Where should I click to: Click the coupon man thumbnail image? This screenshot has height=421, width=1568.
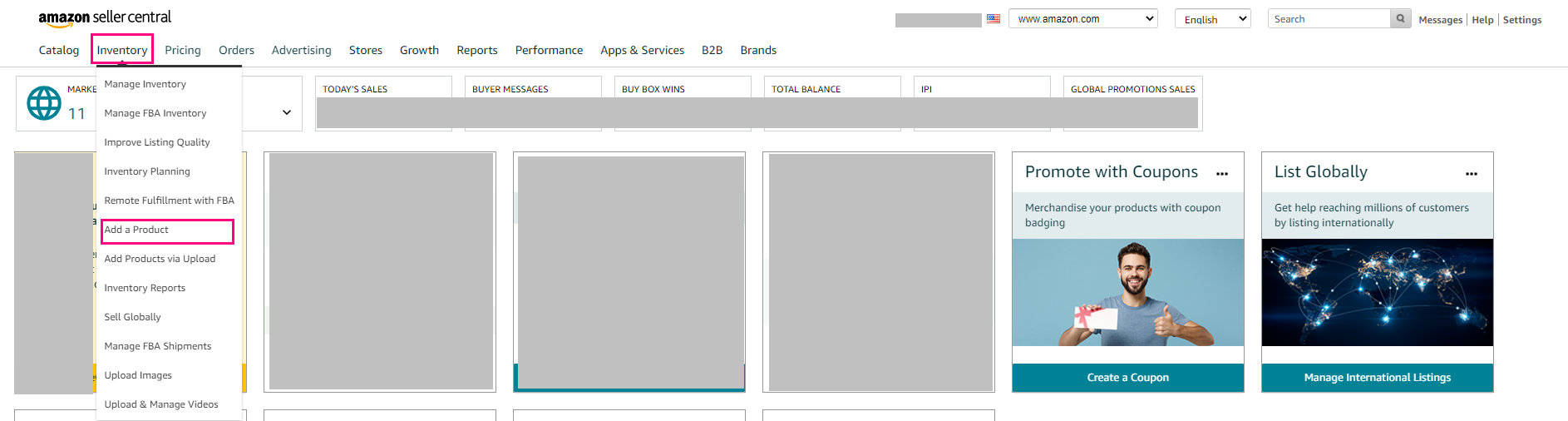tap(1128, 293)
